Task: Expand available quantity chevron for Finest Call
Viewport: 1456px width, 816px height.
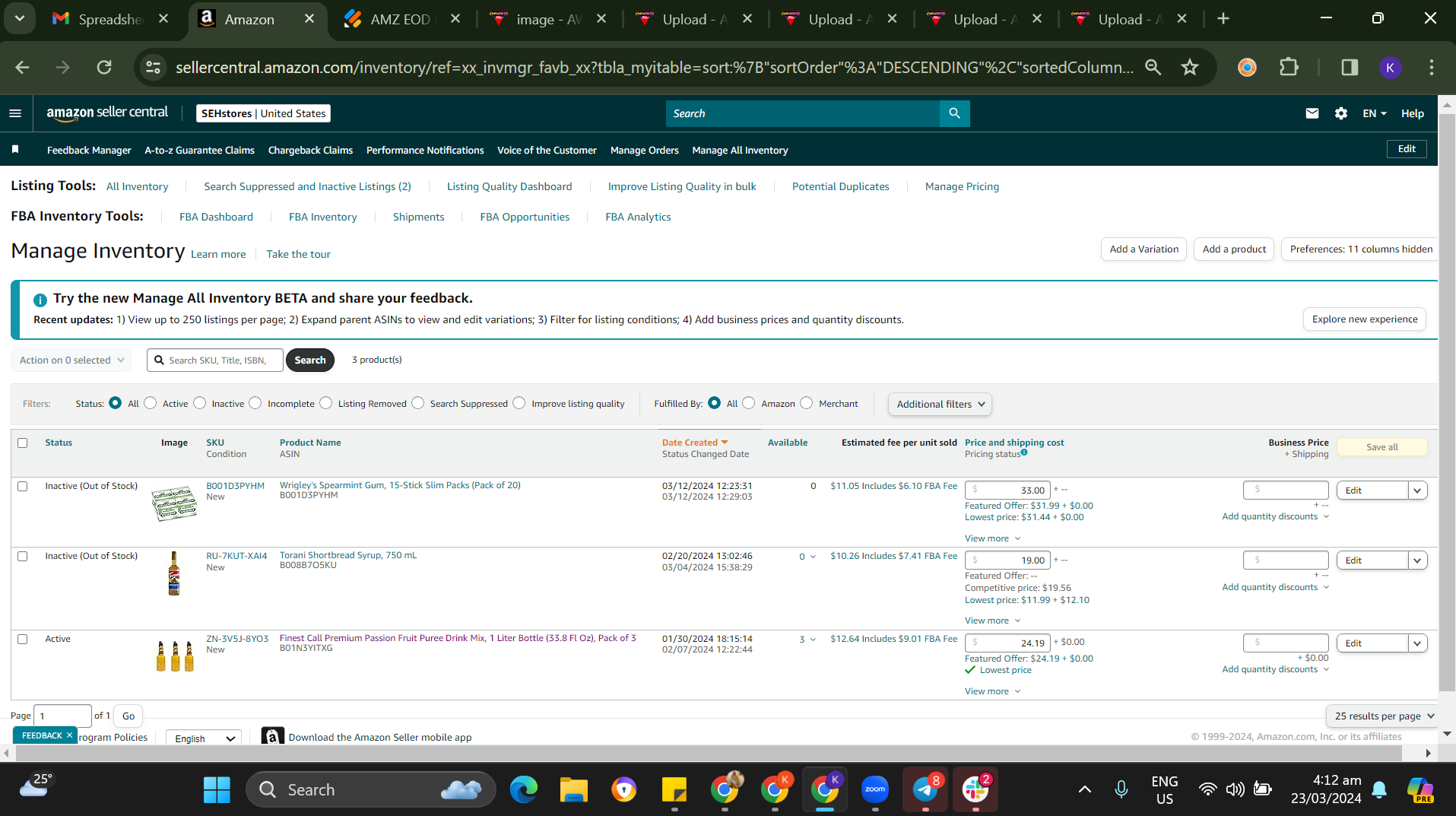Action: 813,640
